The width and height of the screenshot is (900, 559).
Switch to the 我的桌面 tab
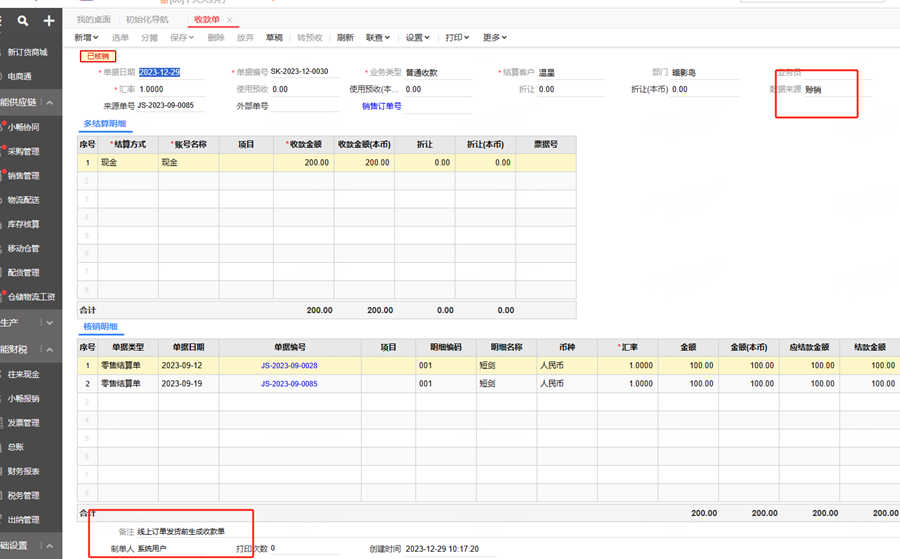click(95, 20)
